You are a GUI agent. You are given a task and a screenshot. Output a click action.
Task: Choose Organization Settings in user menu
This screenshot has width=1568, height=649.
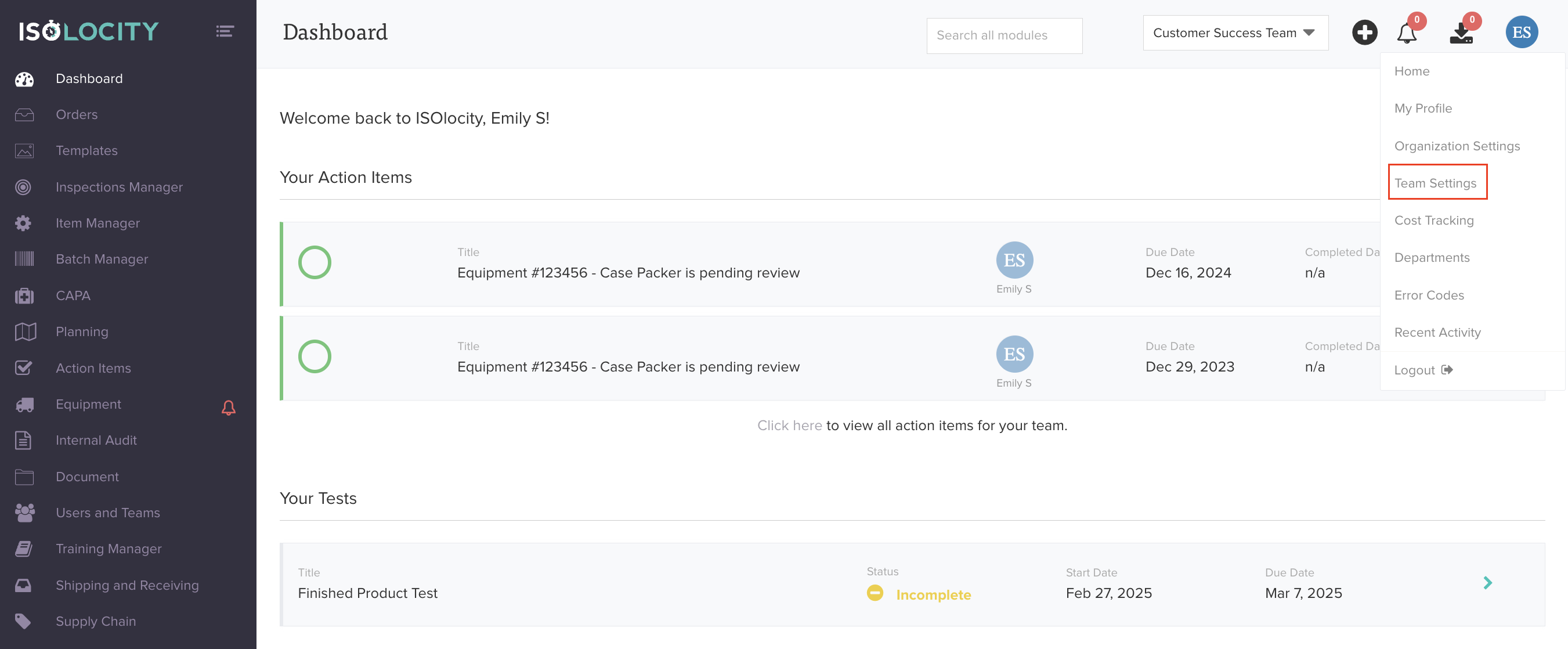(1457, 146)
